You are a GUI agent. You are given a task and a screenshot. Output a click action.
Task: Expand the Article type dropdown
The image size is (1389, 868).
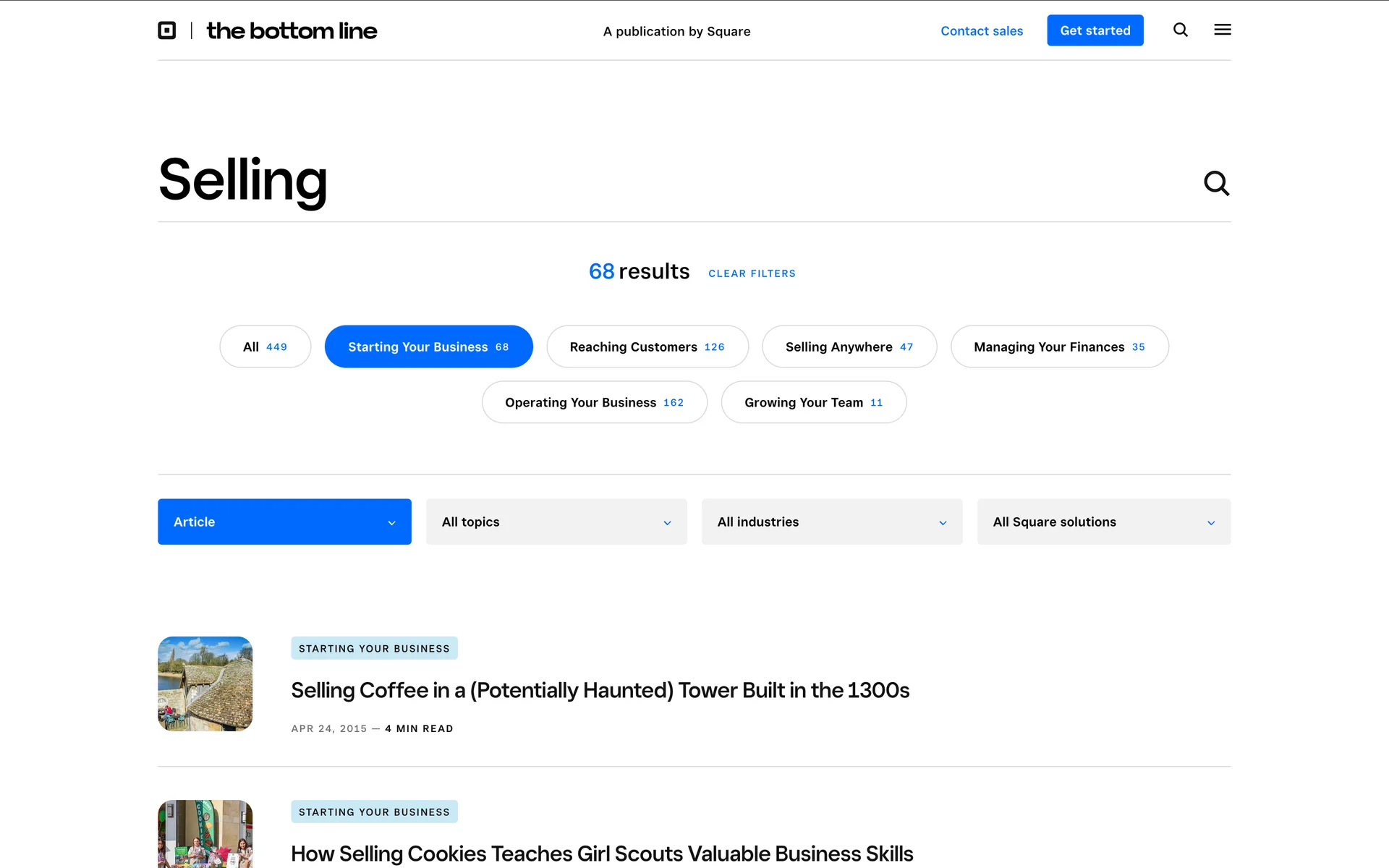[x=284, y=522]
